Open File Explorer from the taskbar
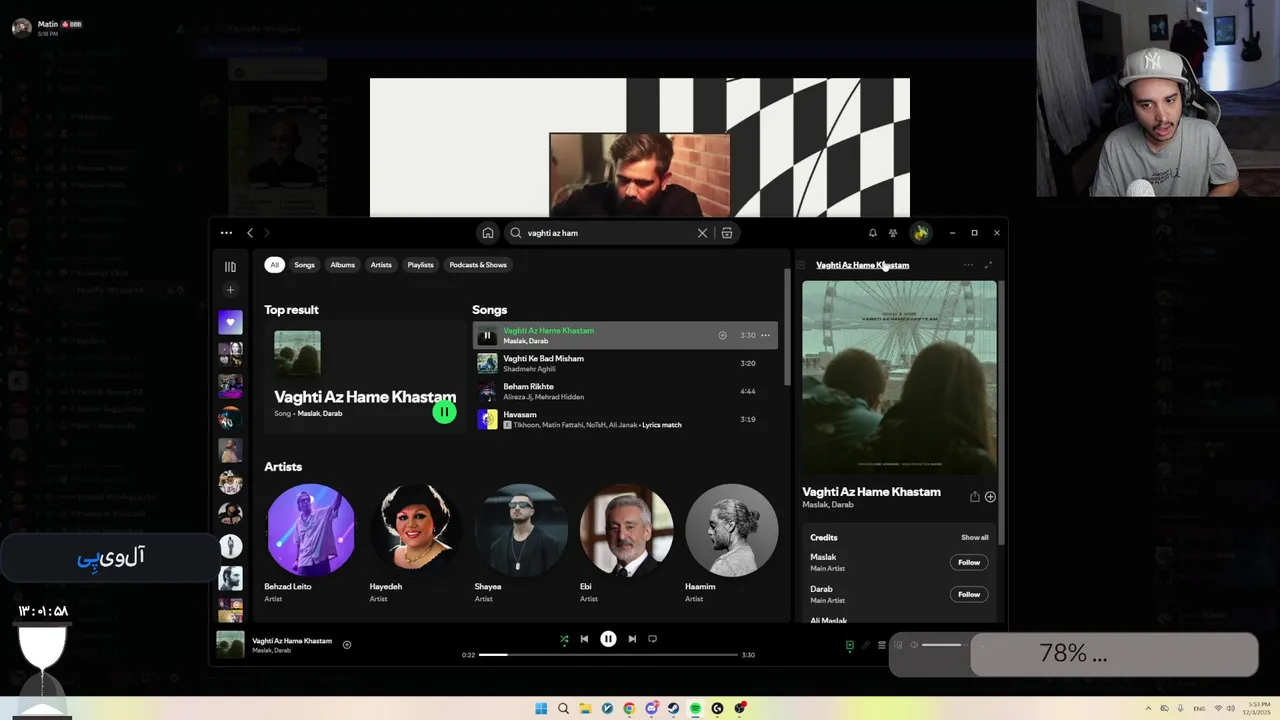The height and width of the screenshot is (720, 1280). pyautogui.click(x=585, y=709)
